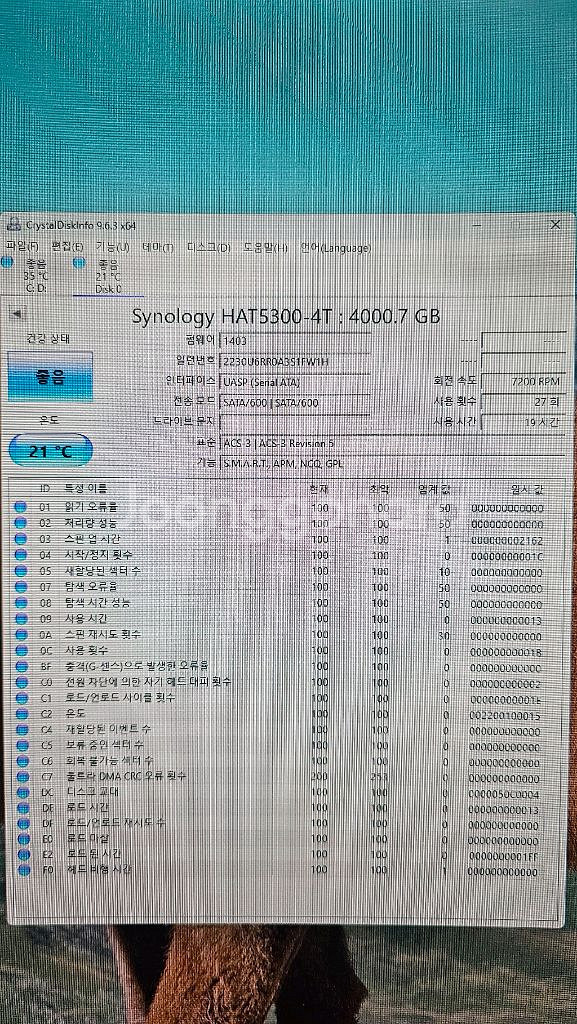The height and width of the screenshot is (1024, 577).
Task: Open the 기능(U) menu
Action: click(x=112, y=248)
